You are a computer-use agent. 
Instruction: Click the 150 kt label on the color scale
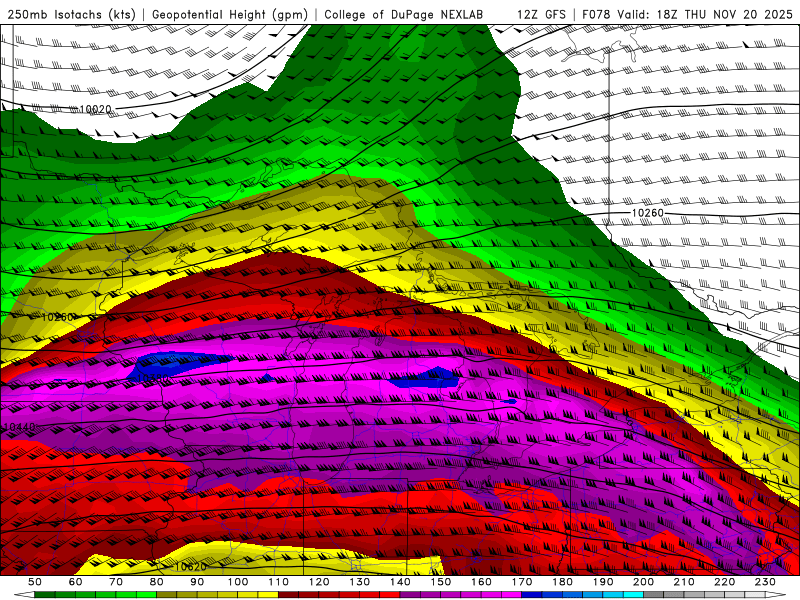tap(441, 582)
